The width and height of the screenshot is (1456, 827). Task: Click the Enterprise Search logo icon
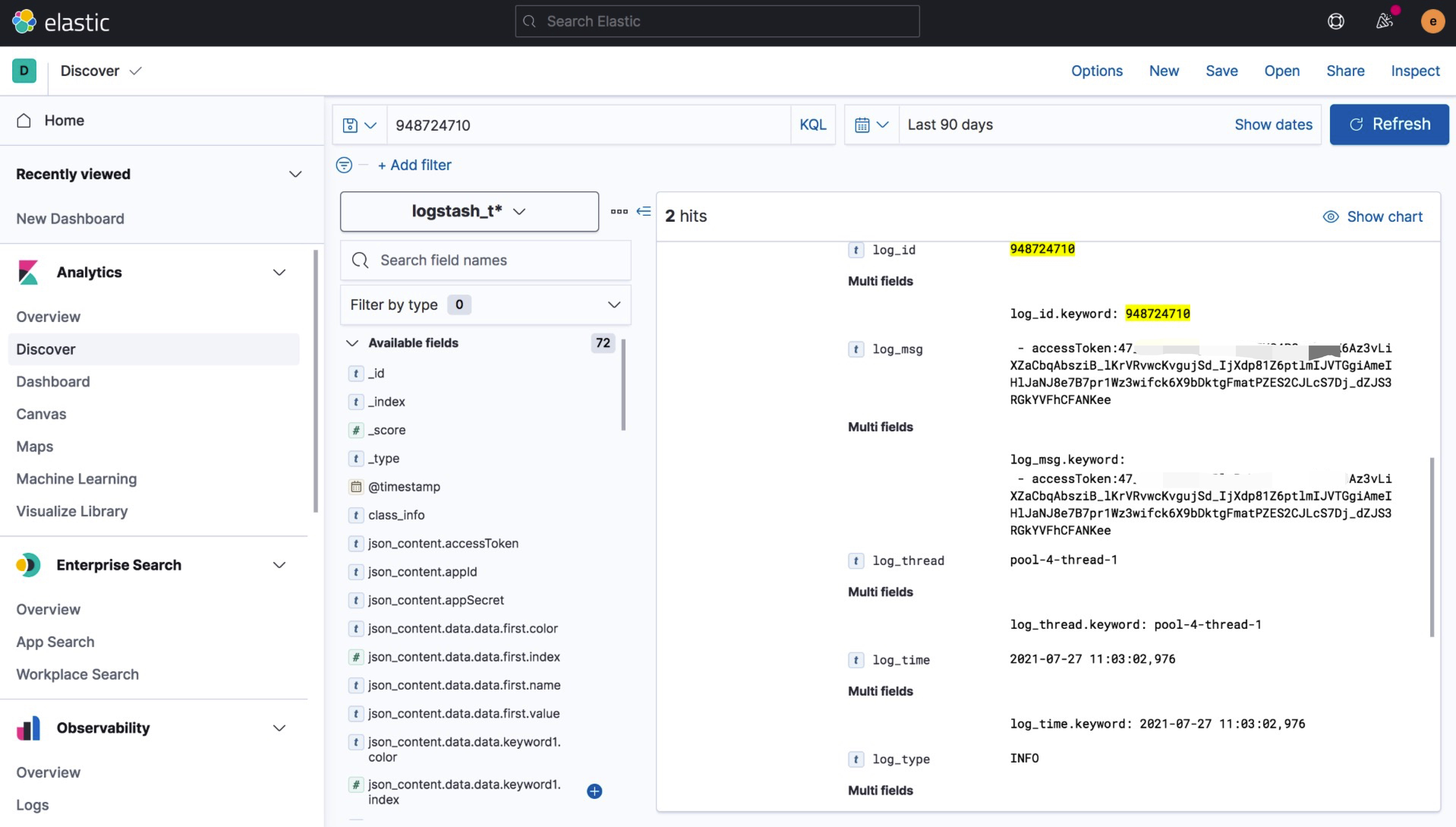click(28, 565)
